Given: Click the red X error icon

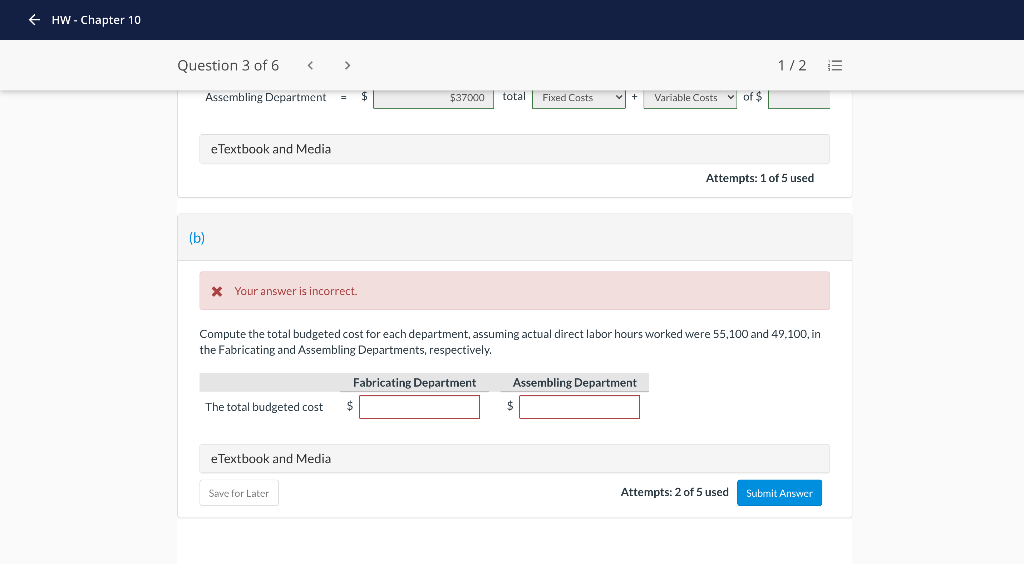Looking at the screenshot, I should tap(217, 291).
